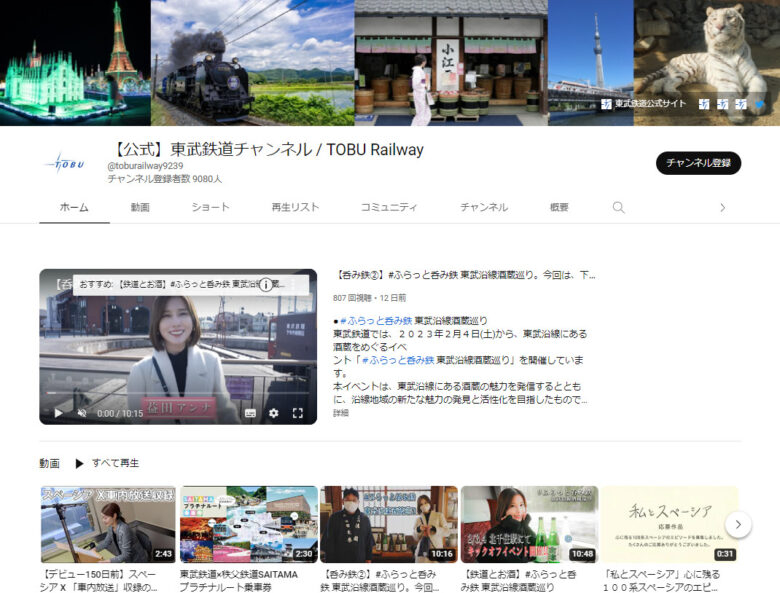Open the 【デビュー150日前】スペーシア X title

[x=98, y=581]
